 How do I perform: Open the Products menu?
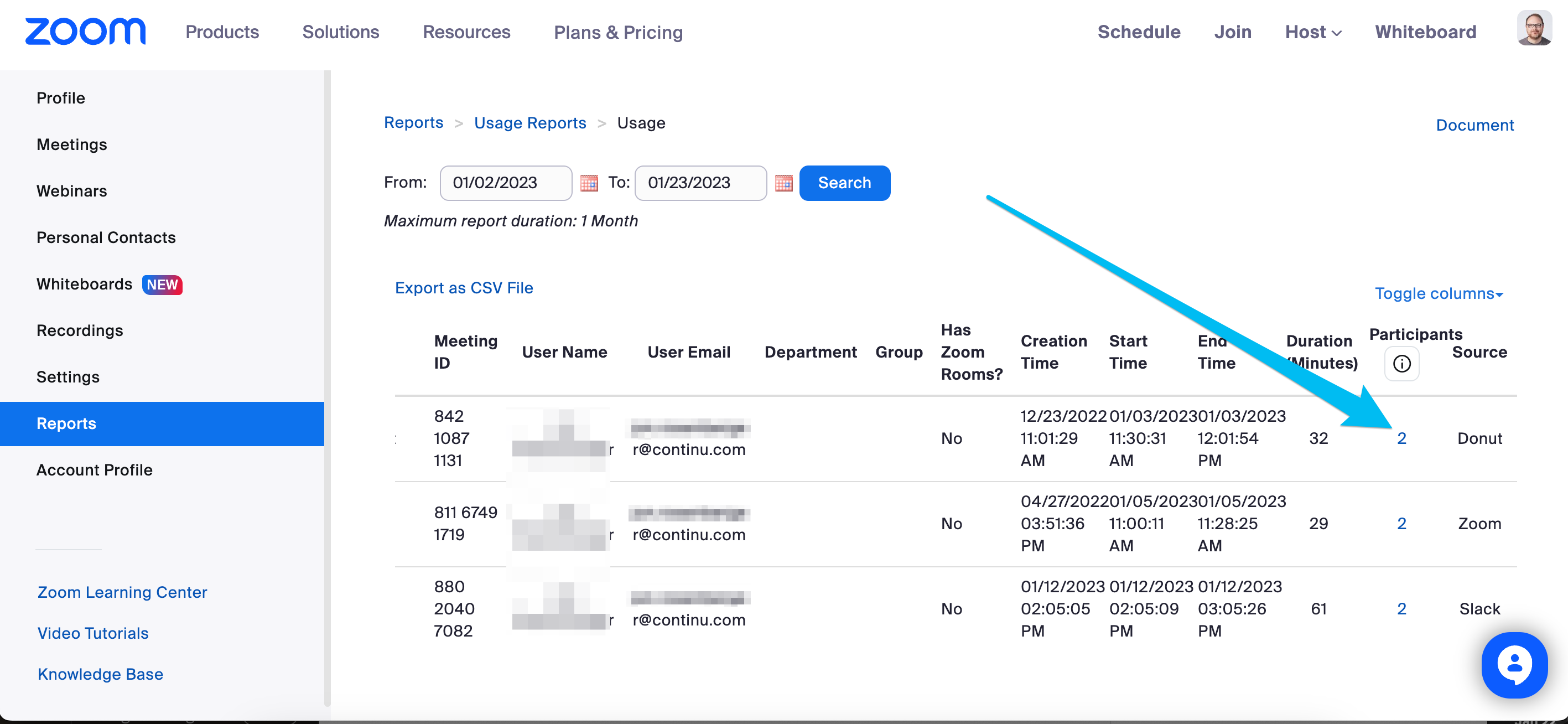click(x=222, y=32)
